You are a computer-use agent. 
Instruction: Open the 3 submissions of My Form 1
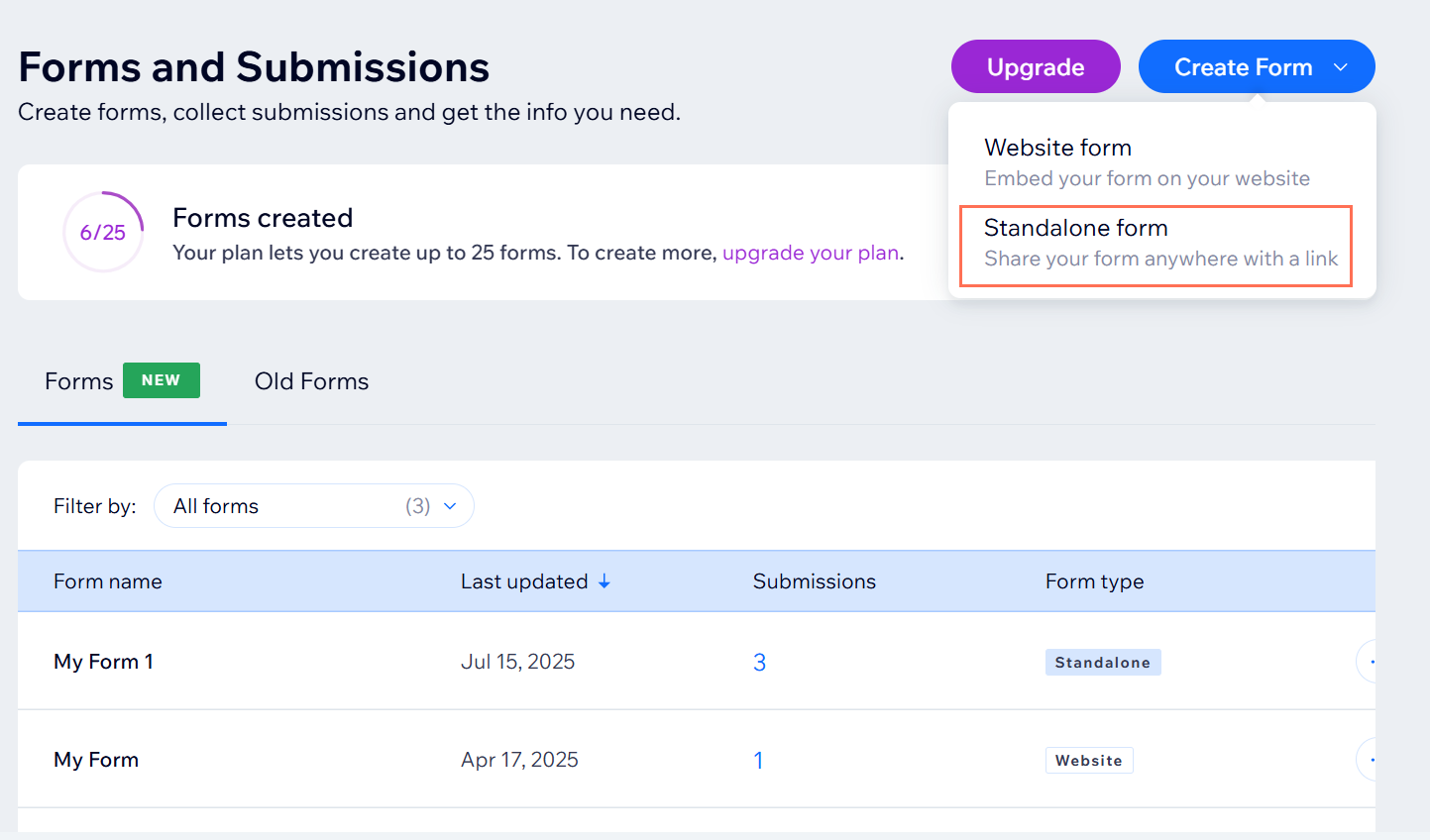click(759, 663)
